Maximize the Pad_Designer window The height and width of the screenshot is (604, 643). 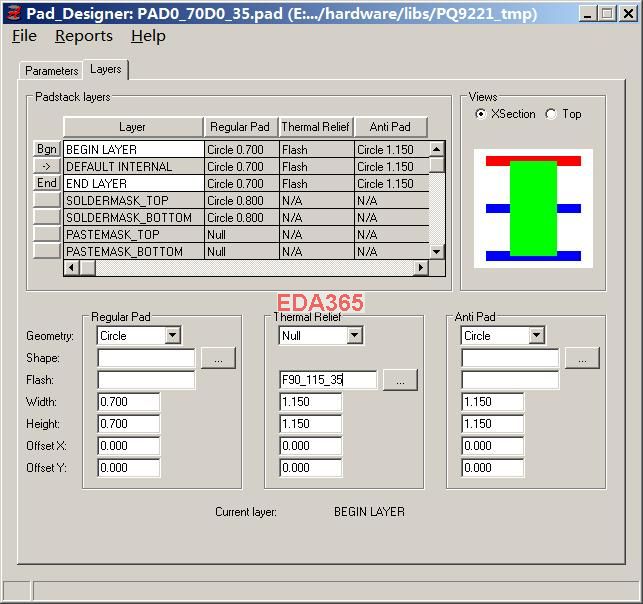pyautogui.click(x=607, y=14)
